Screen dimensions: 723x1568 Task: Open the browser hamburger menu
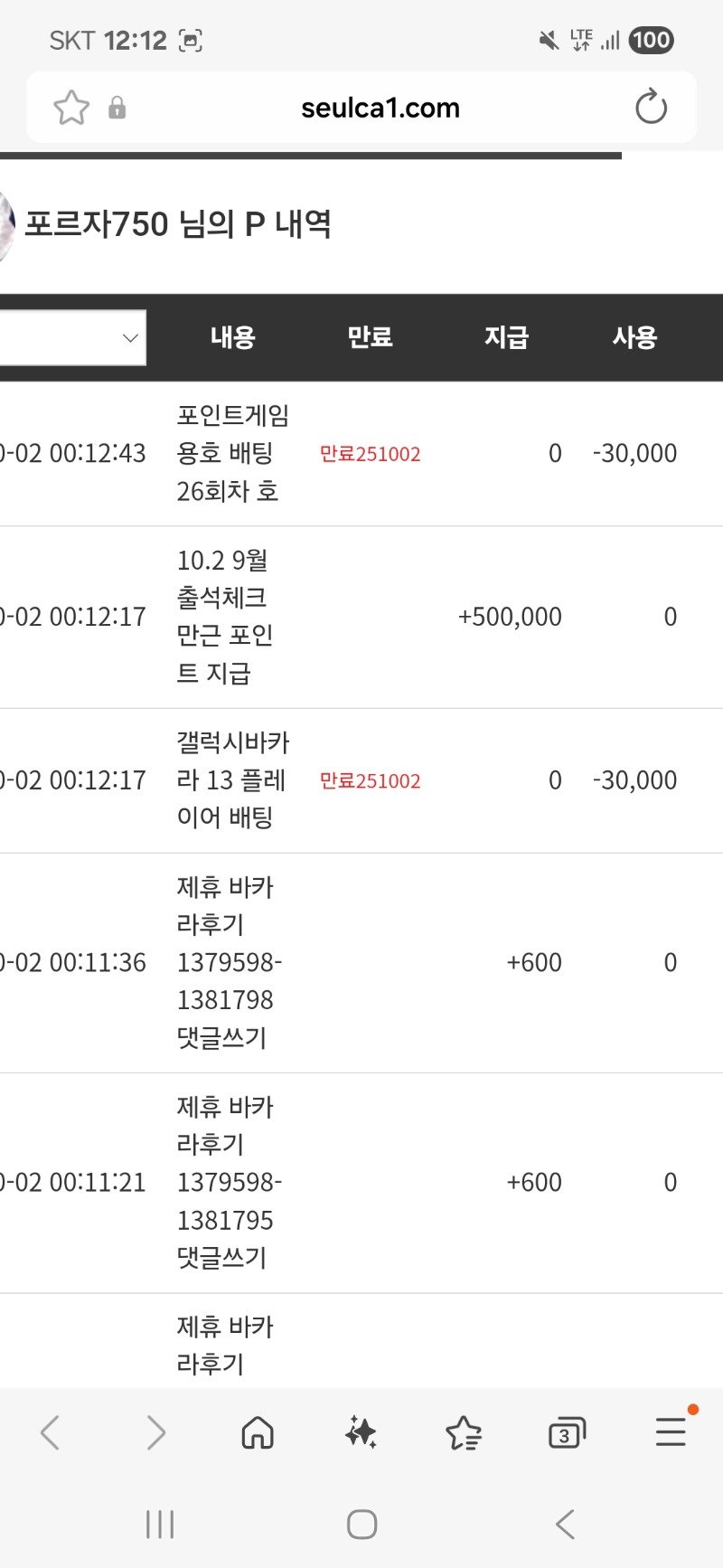[x=671, y=1432]
